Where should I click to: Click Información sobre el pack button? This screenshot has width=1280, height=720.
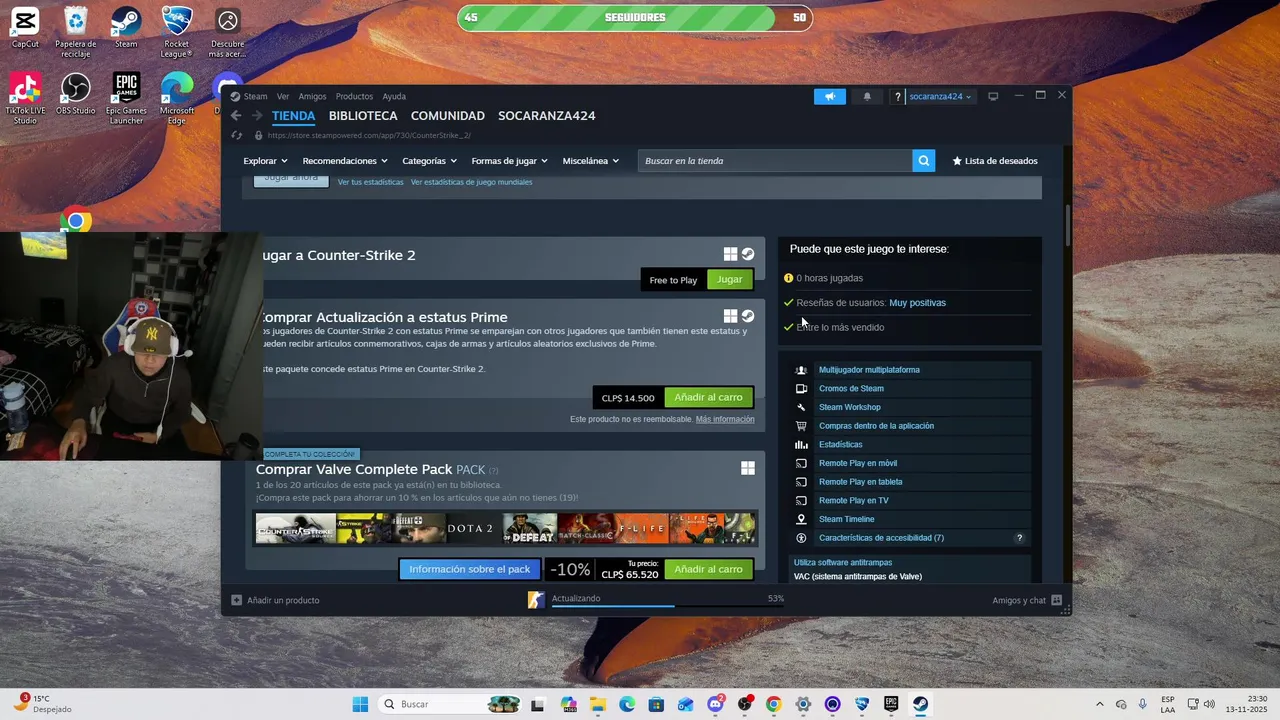(x=469, y=569)
